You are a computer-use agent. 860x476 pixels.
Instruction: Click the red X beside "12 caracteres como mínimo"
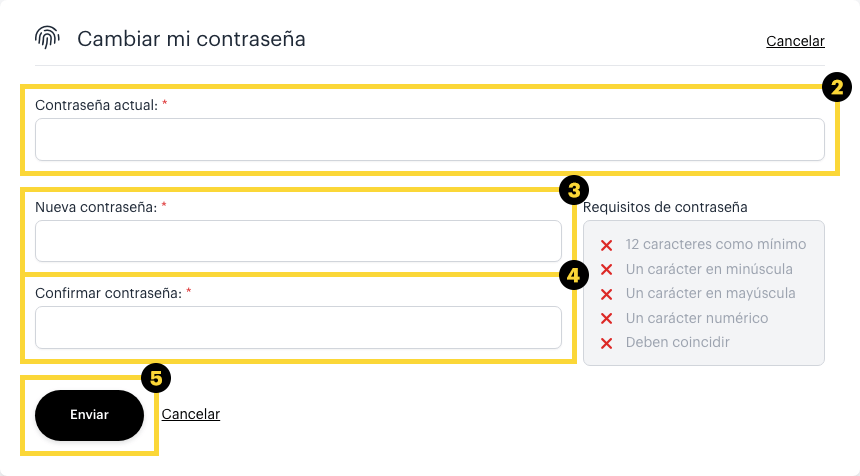pos(606,245)
